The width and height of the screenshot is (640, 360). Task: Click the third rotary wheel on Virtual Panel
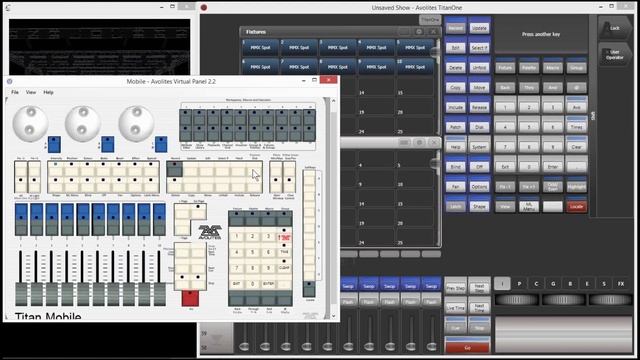click(136, 123)
